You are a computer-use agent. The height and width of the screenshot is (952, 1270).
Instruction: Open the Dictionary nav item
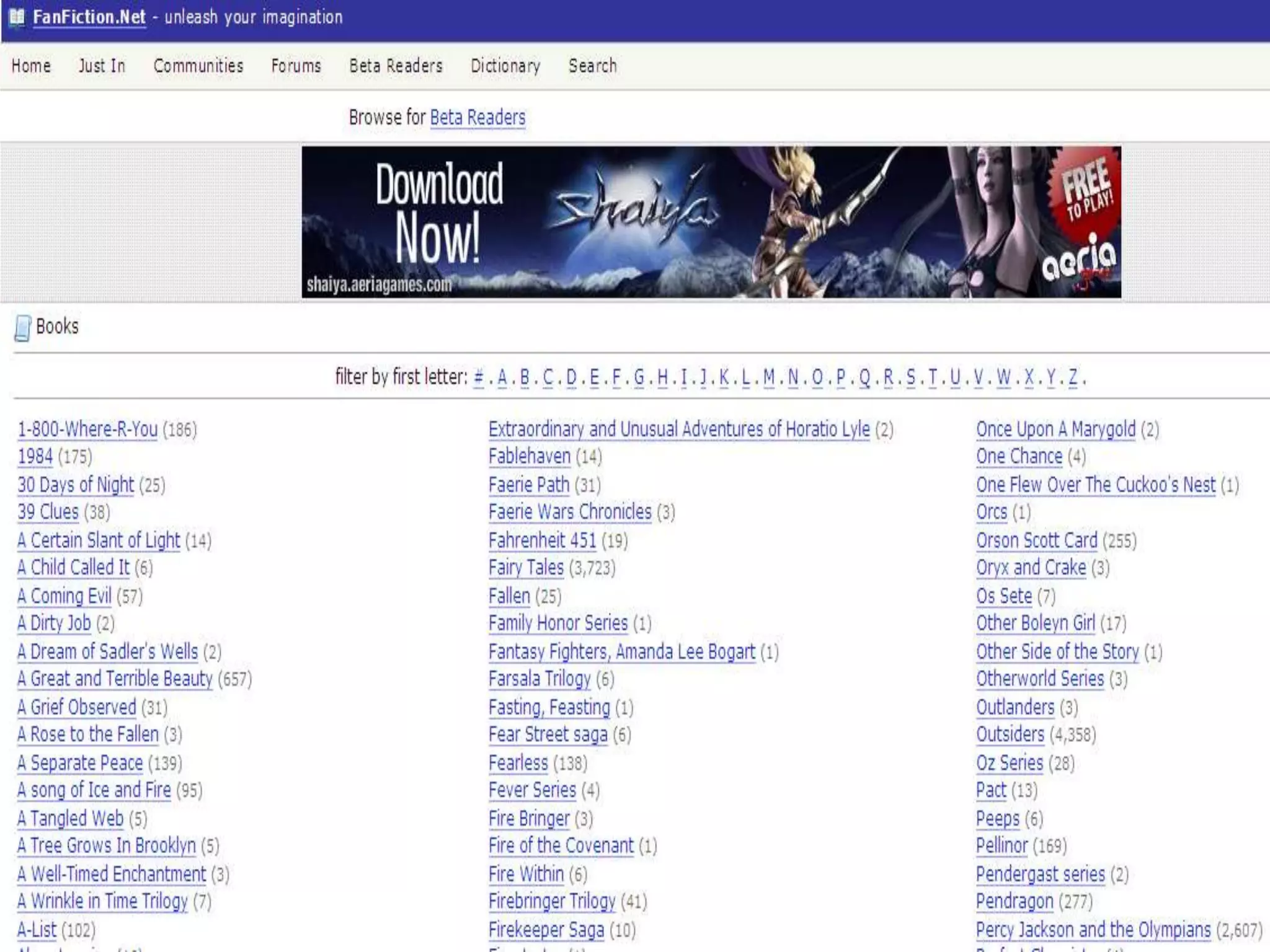(x=505, y=66)
